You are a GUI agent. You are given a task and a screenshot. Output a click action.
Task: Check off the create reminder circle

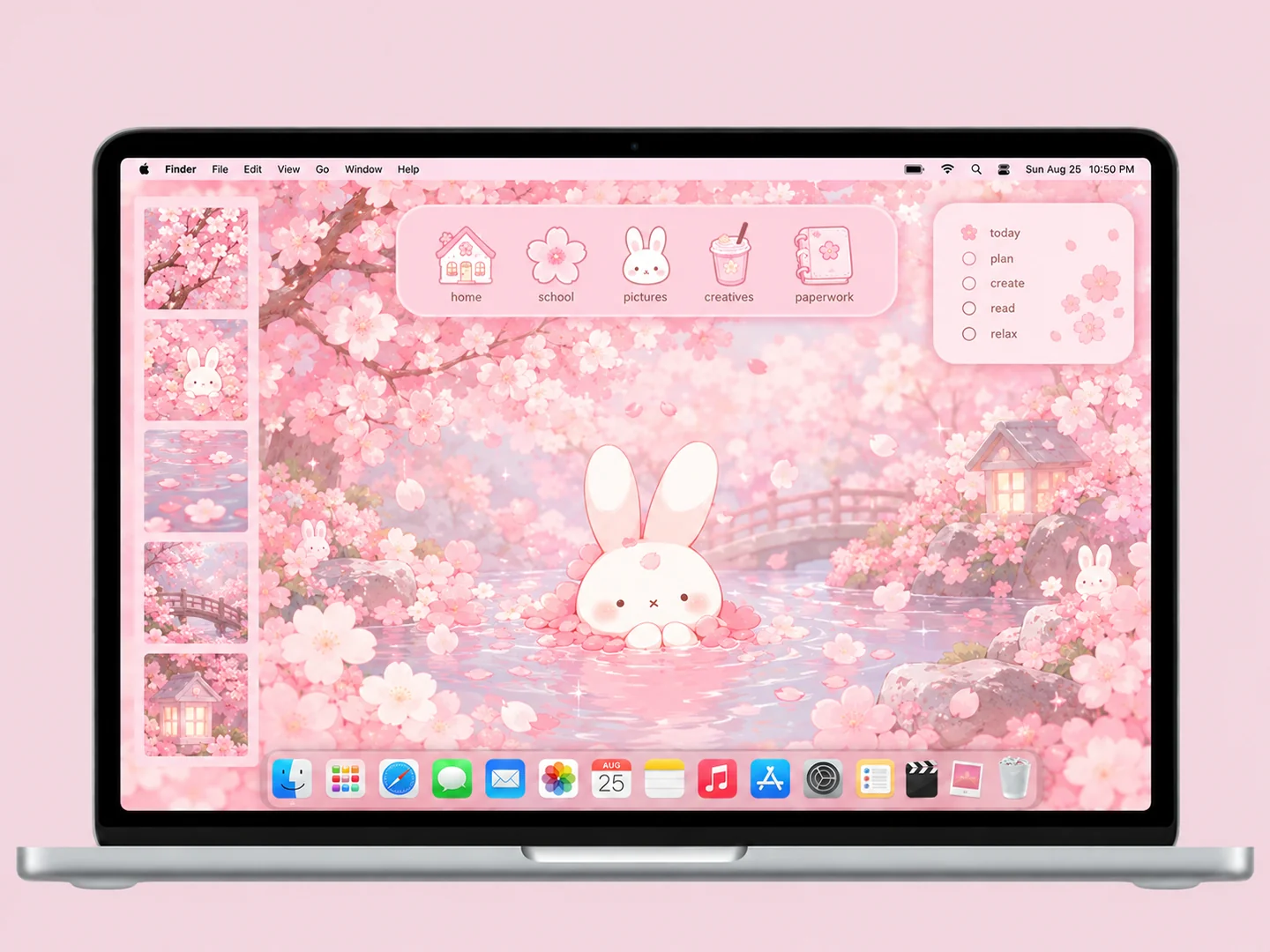(x=969, y=283)
